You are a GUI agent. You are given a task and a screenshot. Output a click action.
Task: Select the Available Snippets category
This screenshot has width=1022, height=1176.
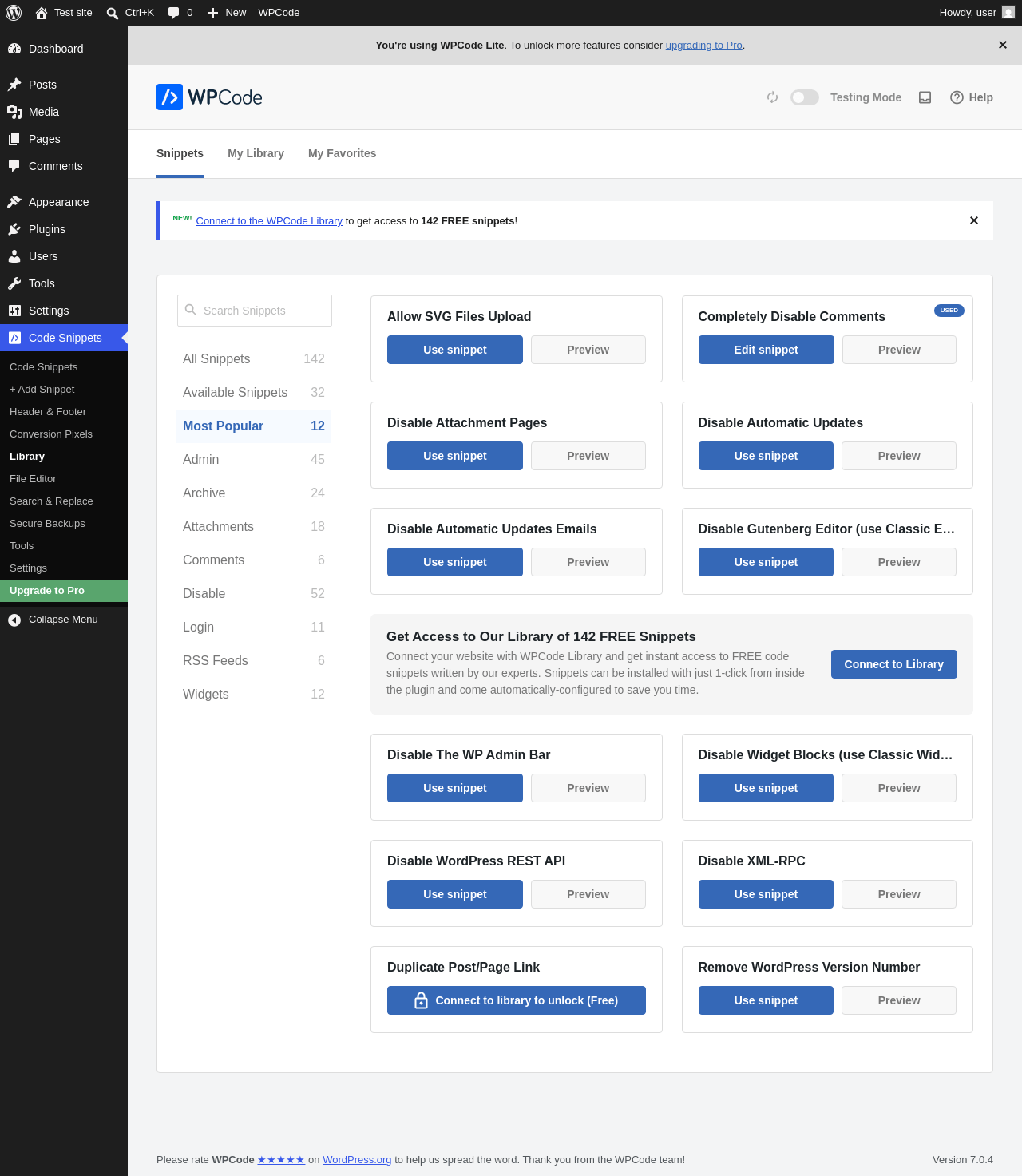(x=254, y=393)
